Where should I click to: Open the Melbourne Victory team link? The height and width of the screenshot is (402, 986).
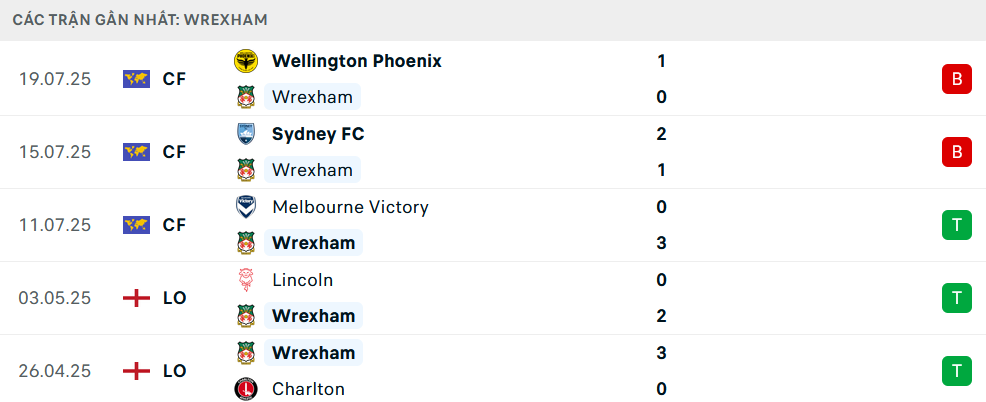tap(350, 207)
